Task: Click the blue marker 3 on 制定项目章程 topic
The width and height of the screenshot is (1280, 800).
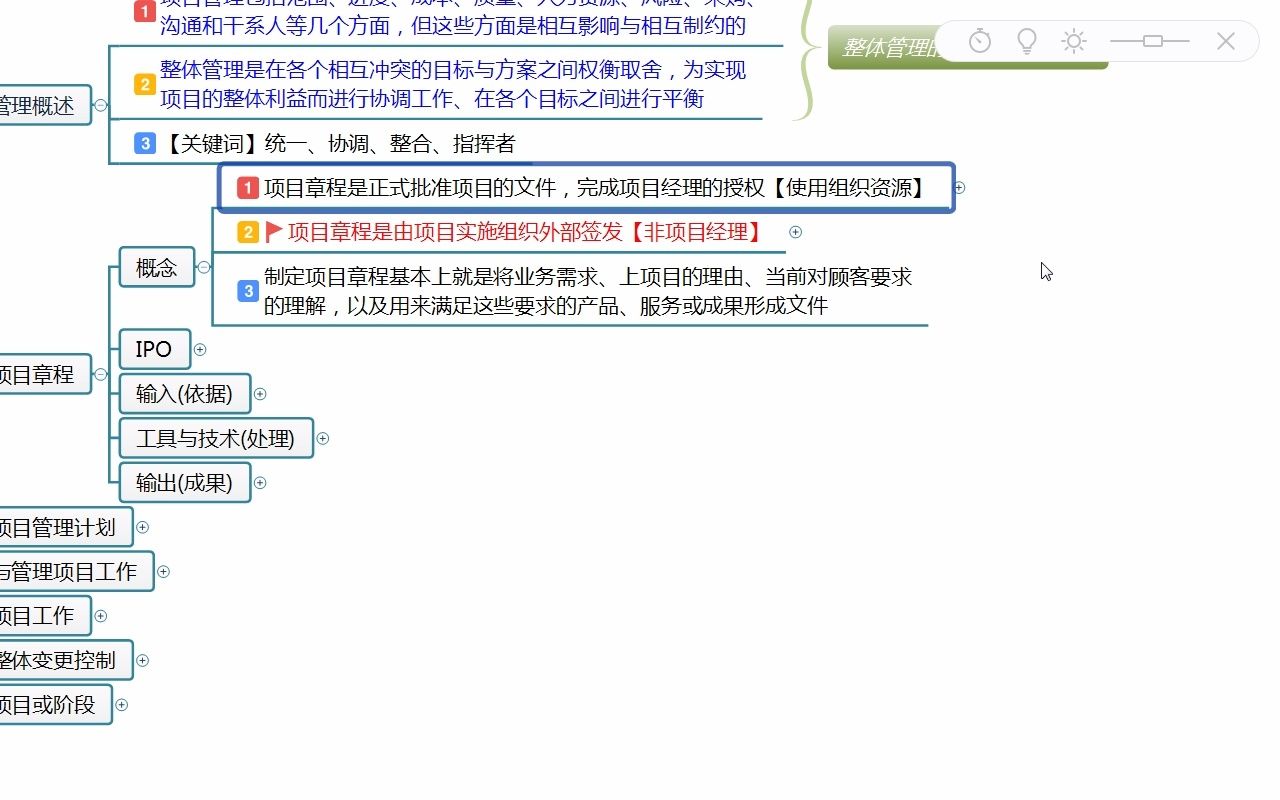Action: click(x=247, y=289)
